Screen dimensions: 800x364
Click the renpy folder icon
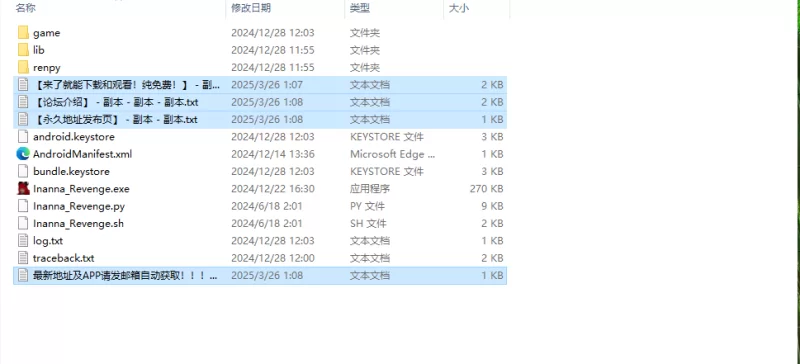pos(23,67)
